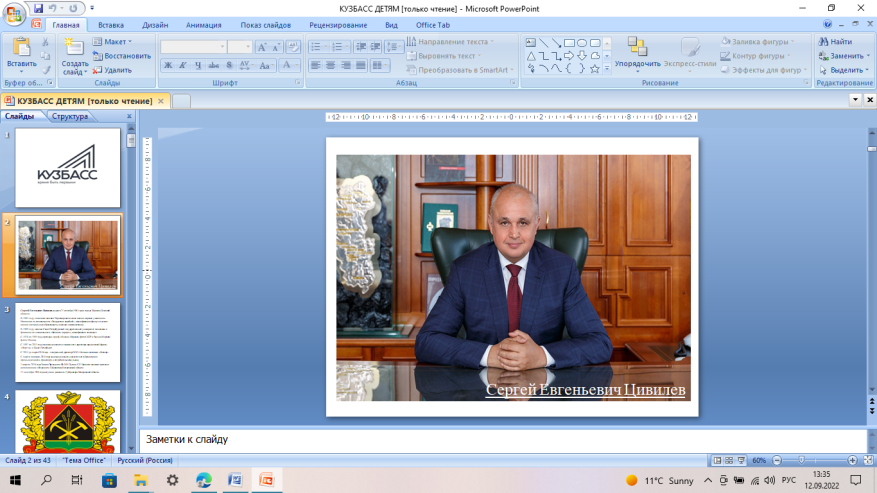This screenshot has height=493, width=877.
Task: Switch to Slide Sorter view
Action: point(731,460)
